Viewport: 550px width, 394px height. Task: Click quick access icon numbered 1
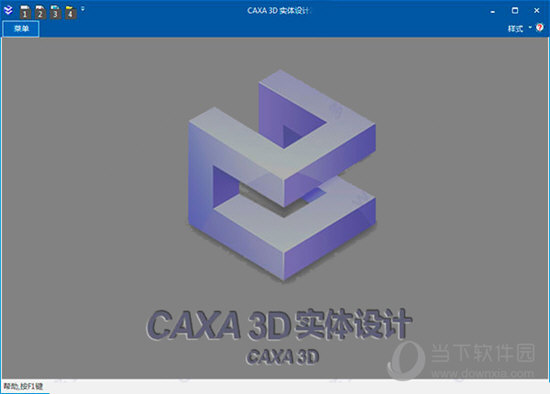(x=25, y=12)
